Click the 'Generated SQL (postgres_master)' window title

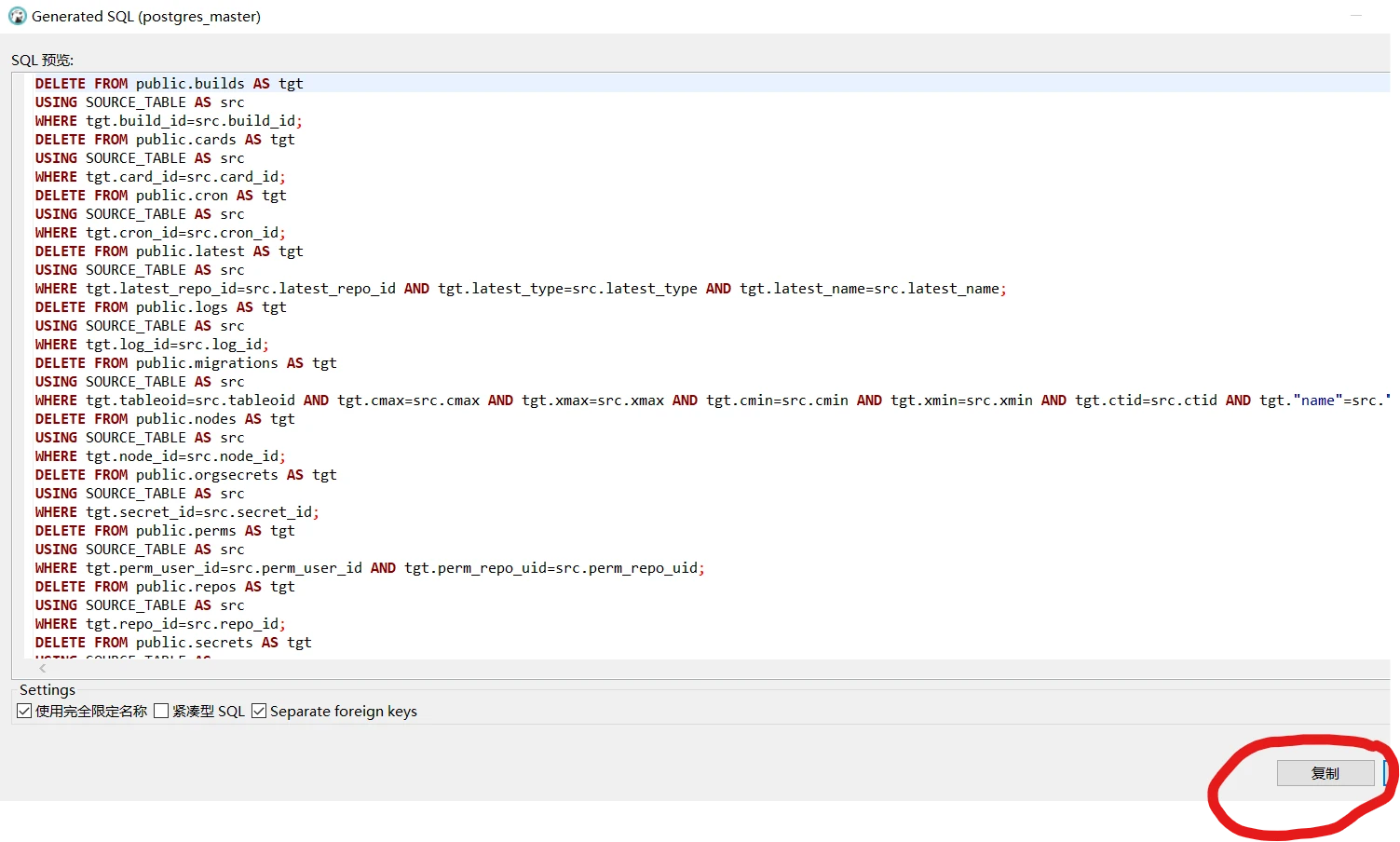[x=146, y=17]
